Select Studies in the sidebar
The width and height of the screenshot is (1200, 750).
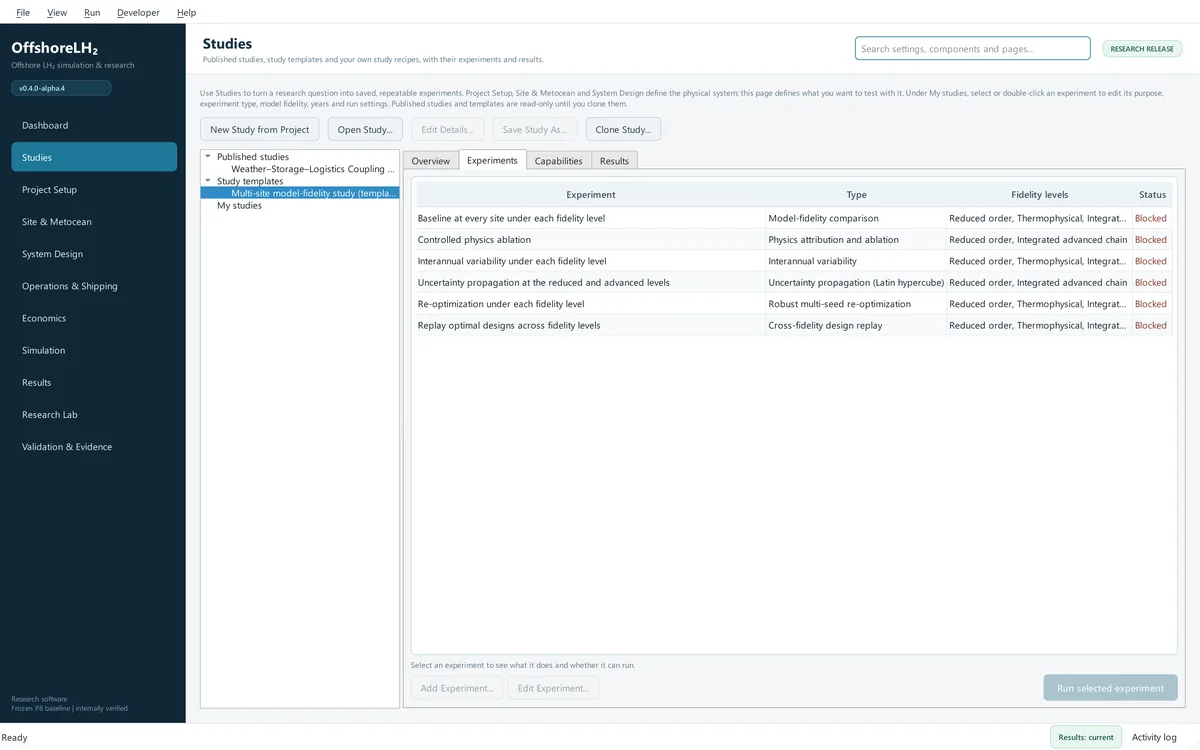[x=94, y=157]
